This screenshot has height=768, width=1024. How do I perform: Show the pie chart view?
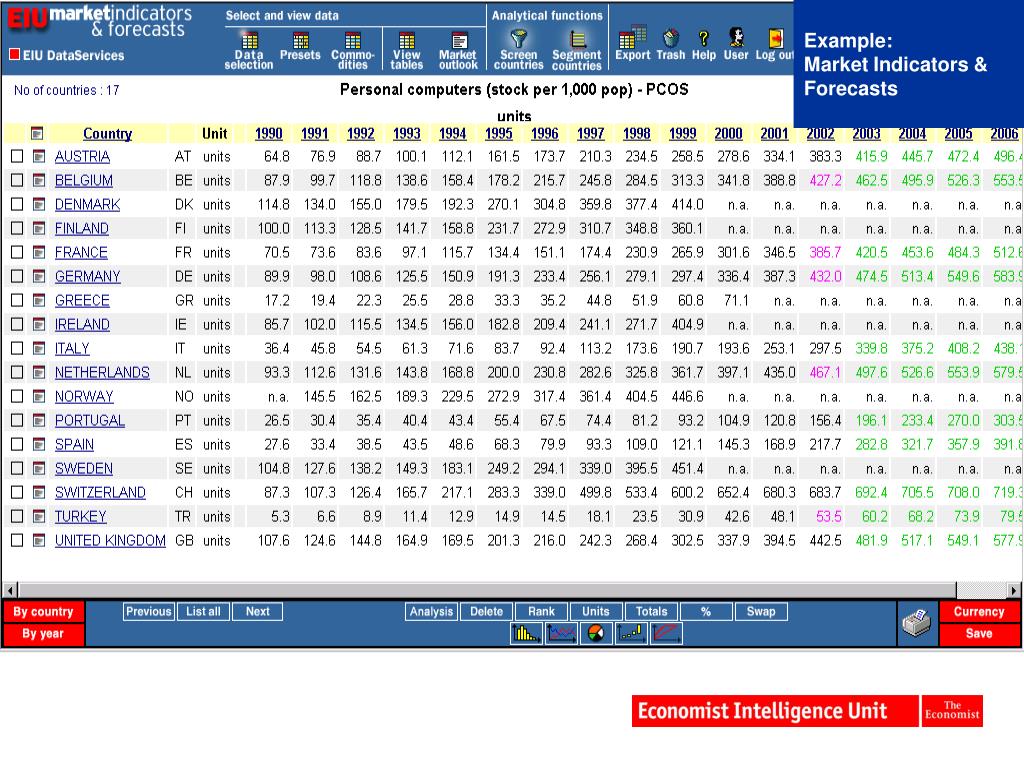click(x=596, y=633)
